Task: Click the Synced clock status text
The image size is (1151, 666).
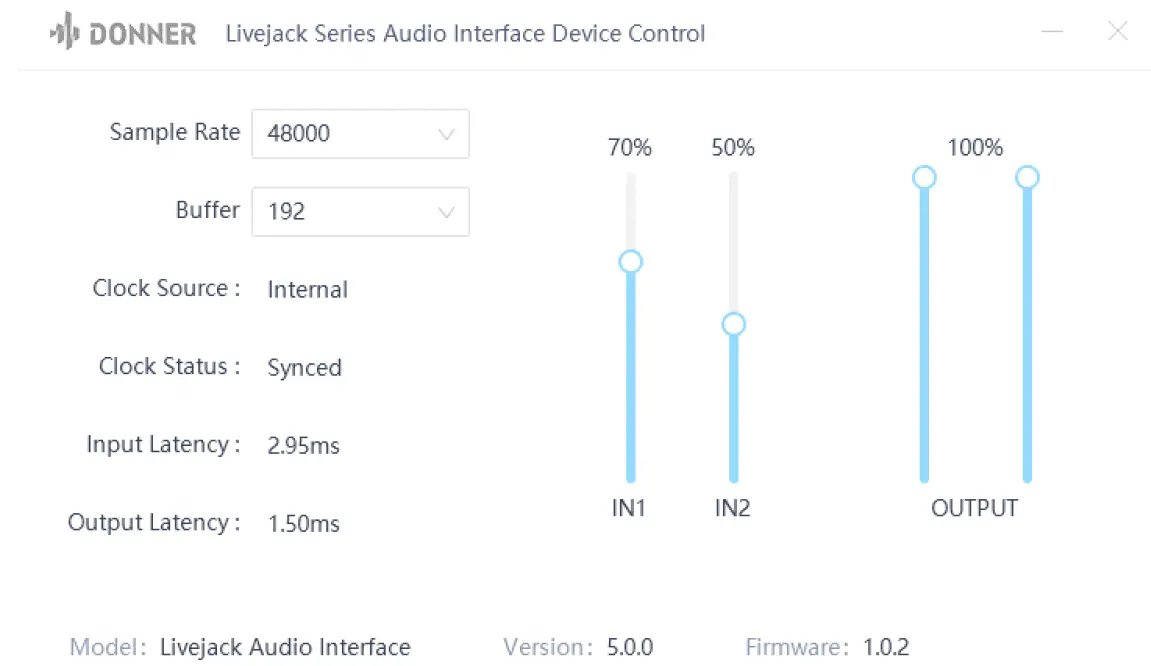Action: (x=304, y=368)
